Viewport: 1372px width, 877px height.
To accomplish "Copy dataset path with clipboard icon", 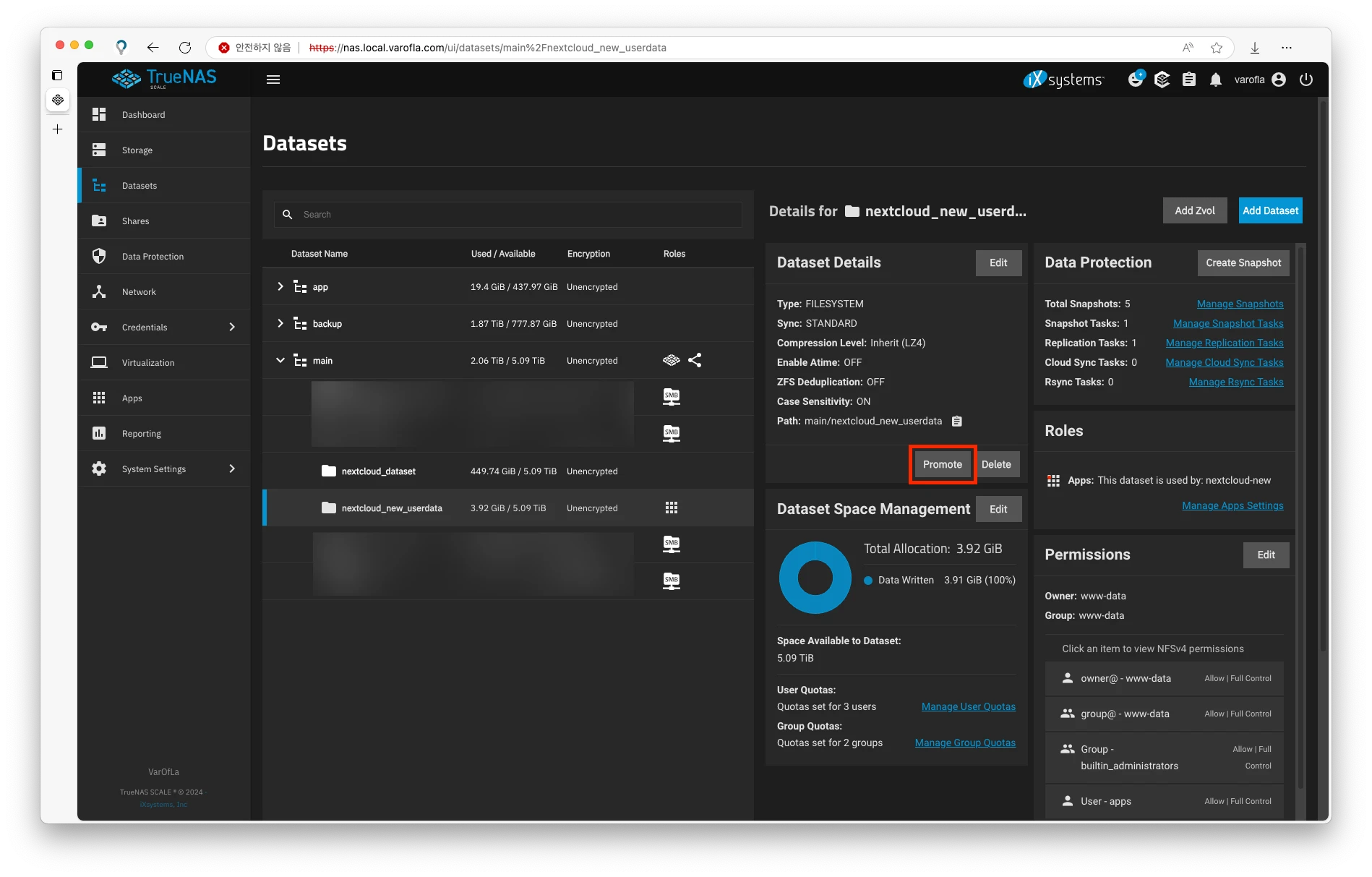I will pyautogui.click(x=957, y=421).
